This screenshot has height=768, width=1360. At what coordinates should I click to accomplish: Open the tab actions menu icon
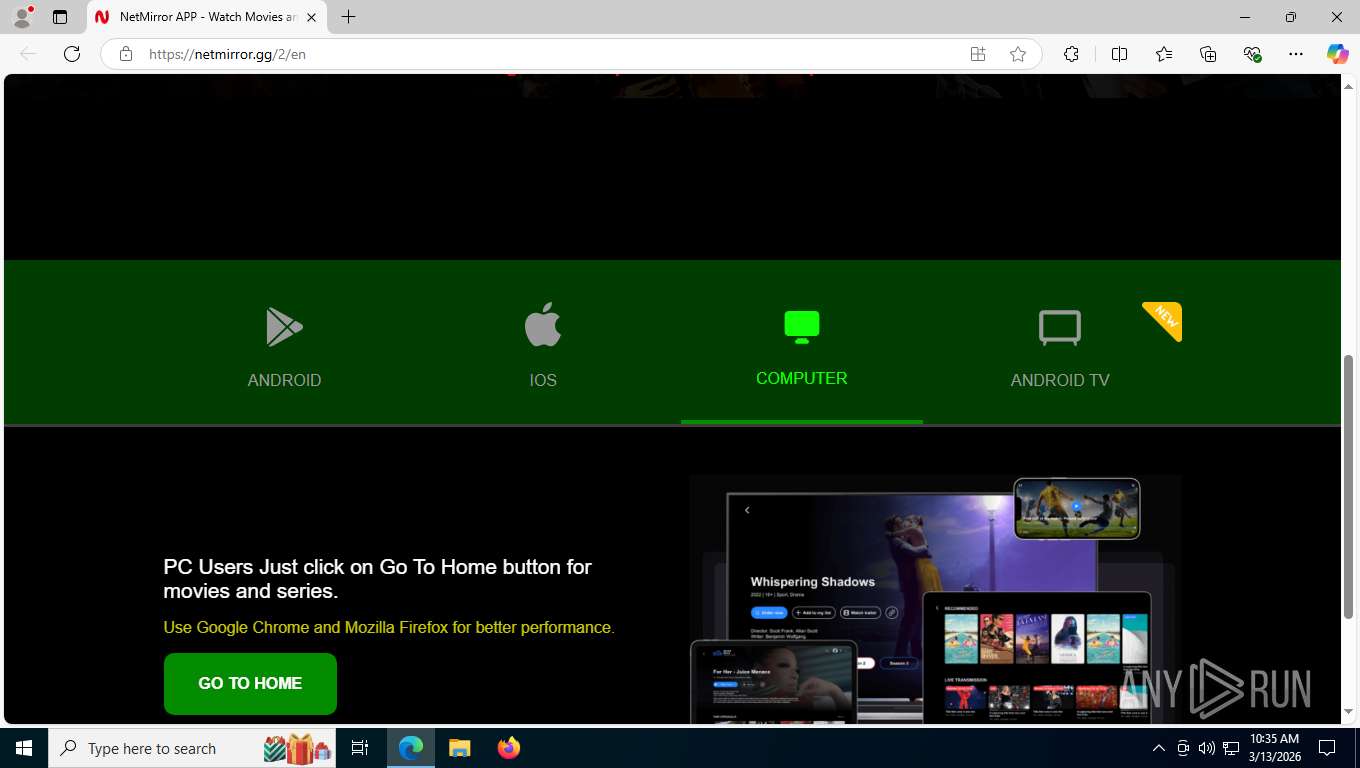click(60, 17)
